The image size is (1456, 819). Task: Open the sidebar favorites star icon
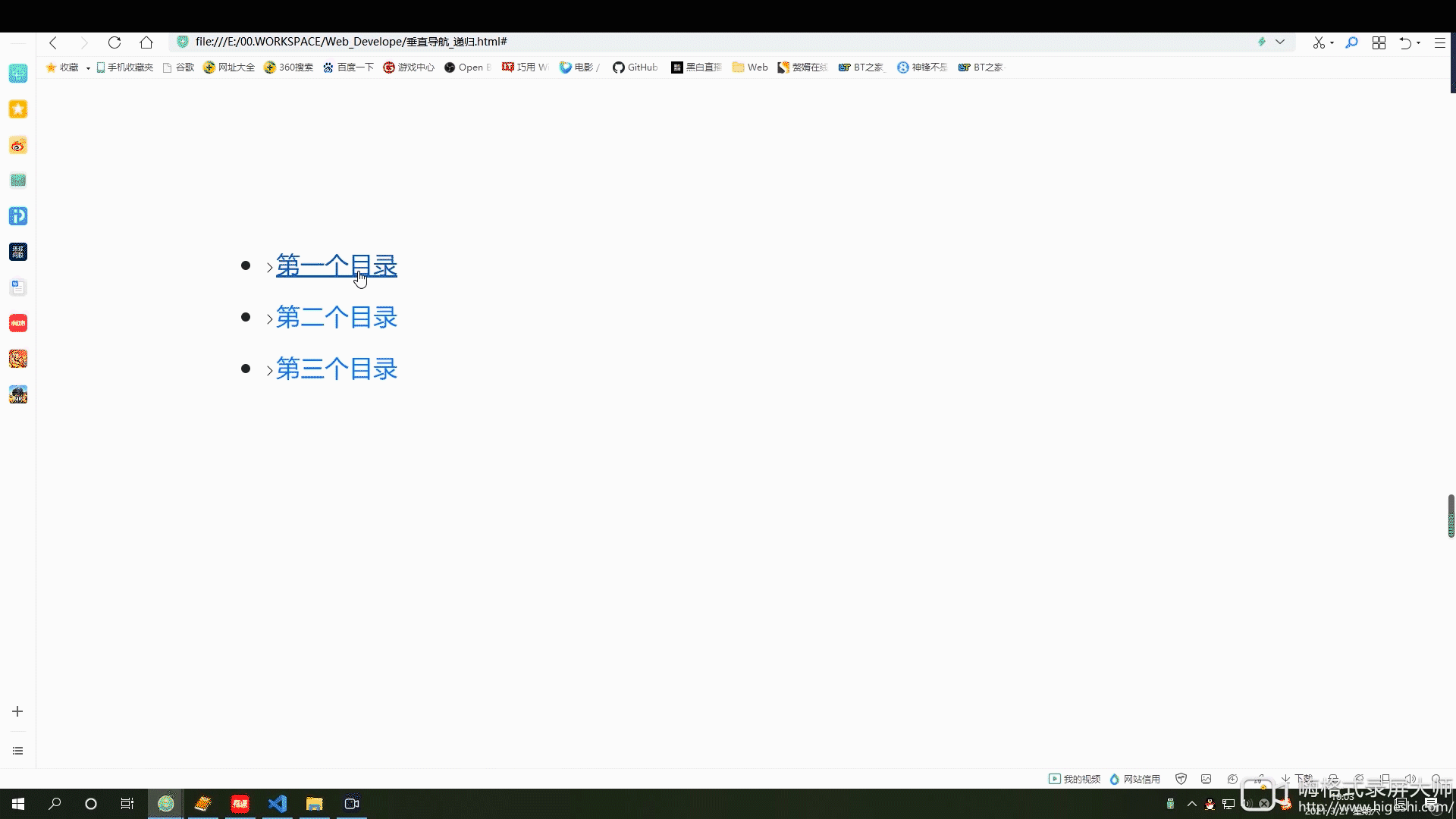pyautogui.click(x=17, y=109)
